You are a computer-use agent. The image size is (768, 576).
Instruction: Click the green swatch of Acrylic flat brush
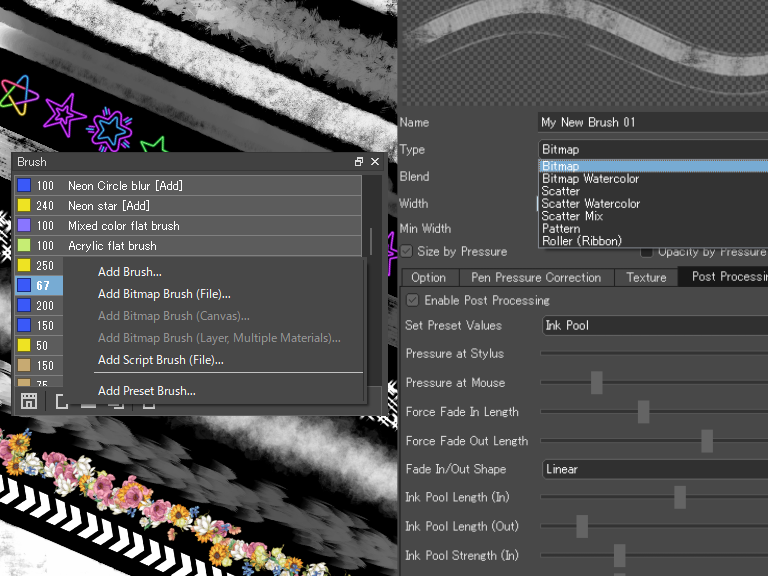click(24, 245)
